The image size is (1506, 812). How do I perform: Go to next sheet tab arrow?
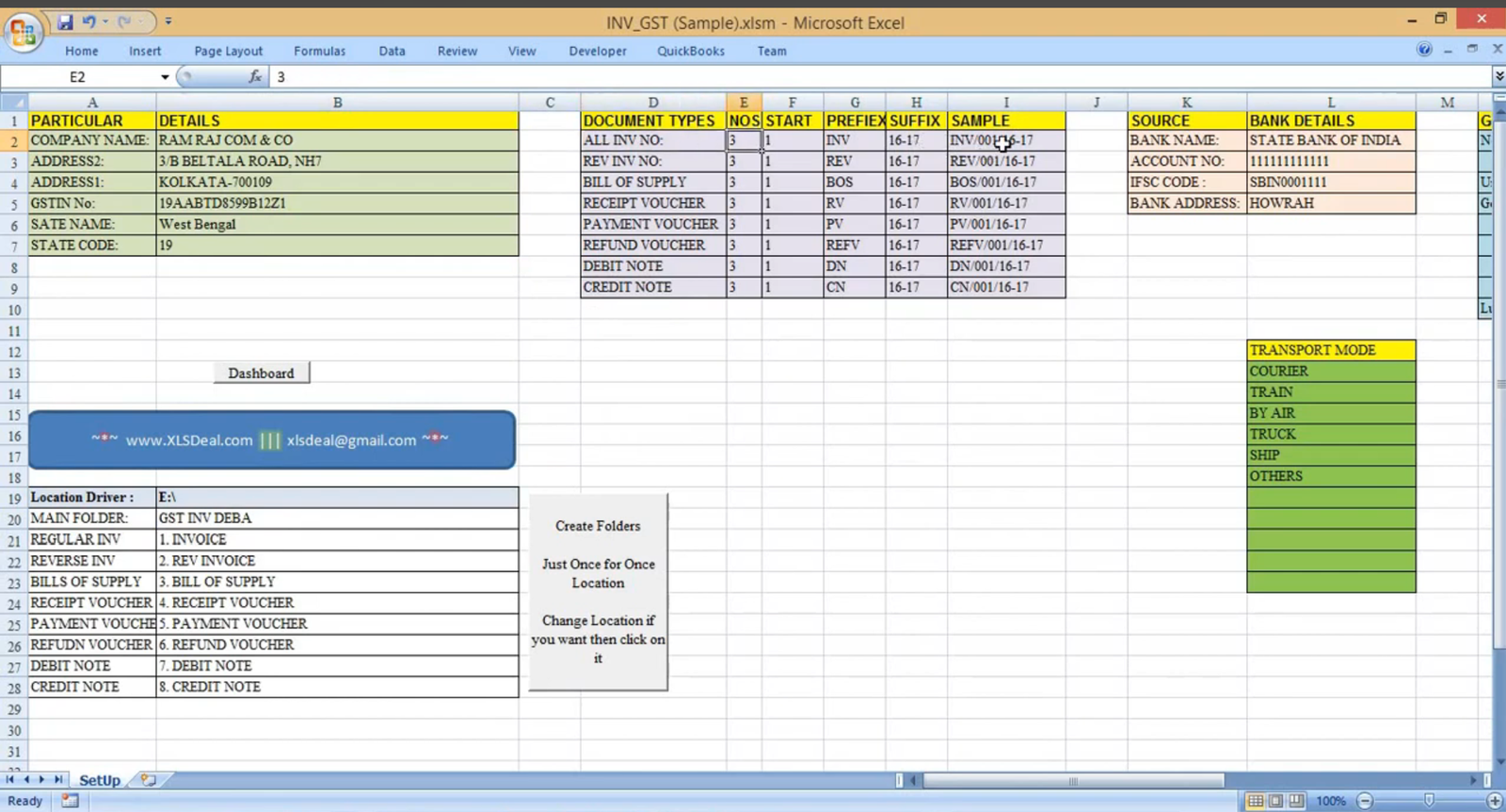(42, 780)
